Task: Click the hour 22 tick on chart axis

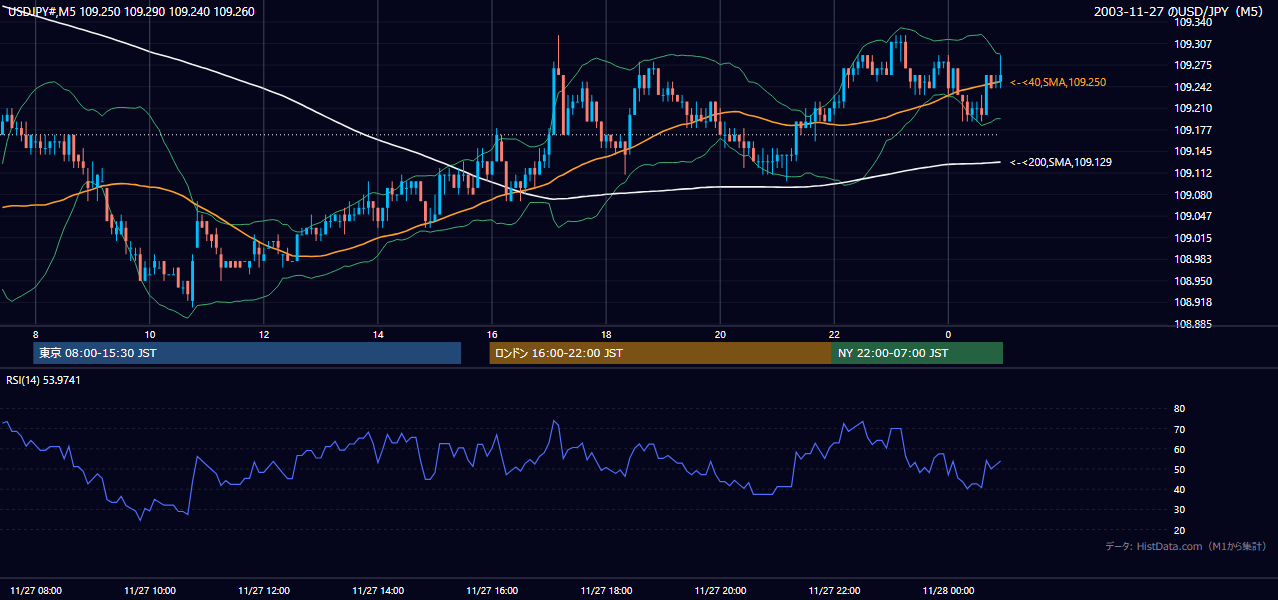Action: (x=834, y=334)
